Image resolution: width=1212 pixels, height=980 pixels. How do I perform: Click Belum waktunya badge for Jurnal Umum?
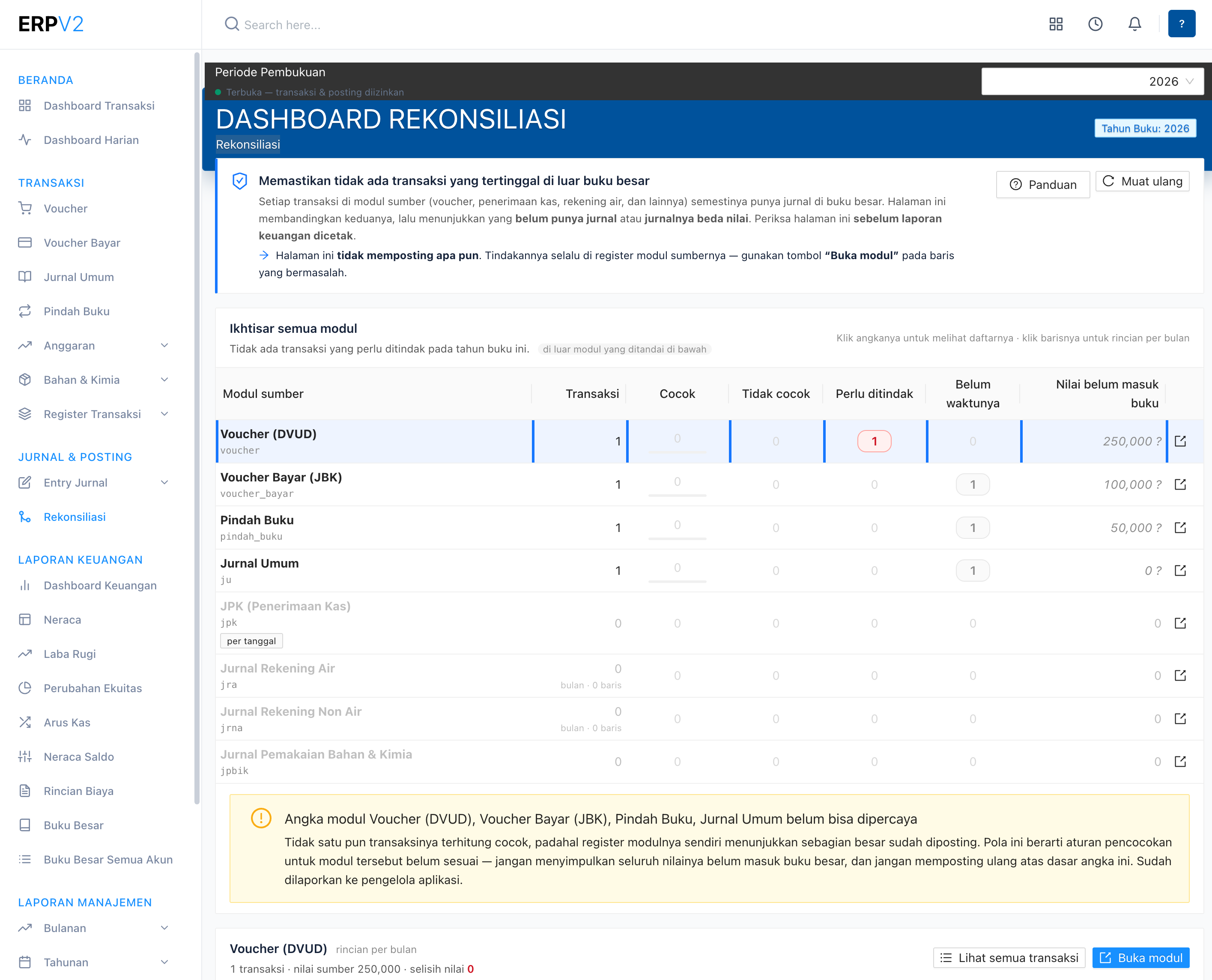pyautogui.click(x=972, y=570)
